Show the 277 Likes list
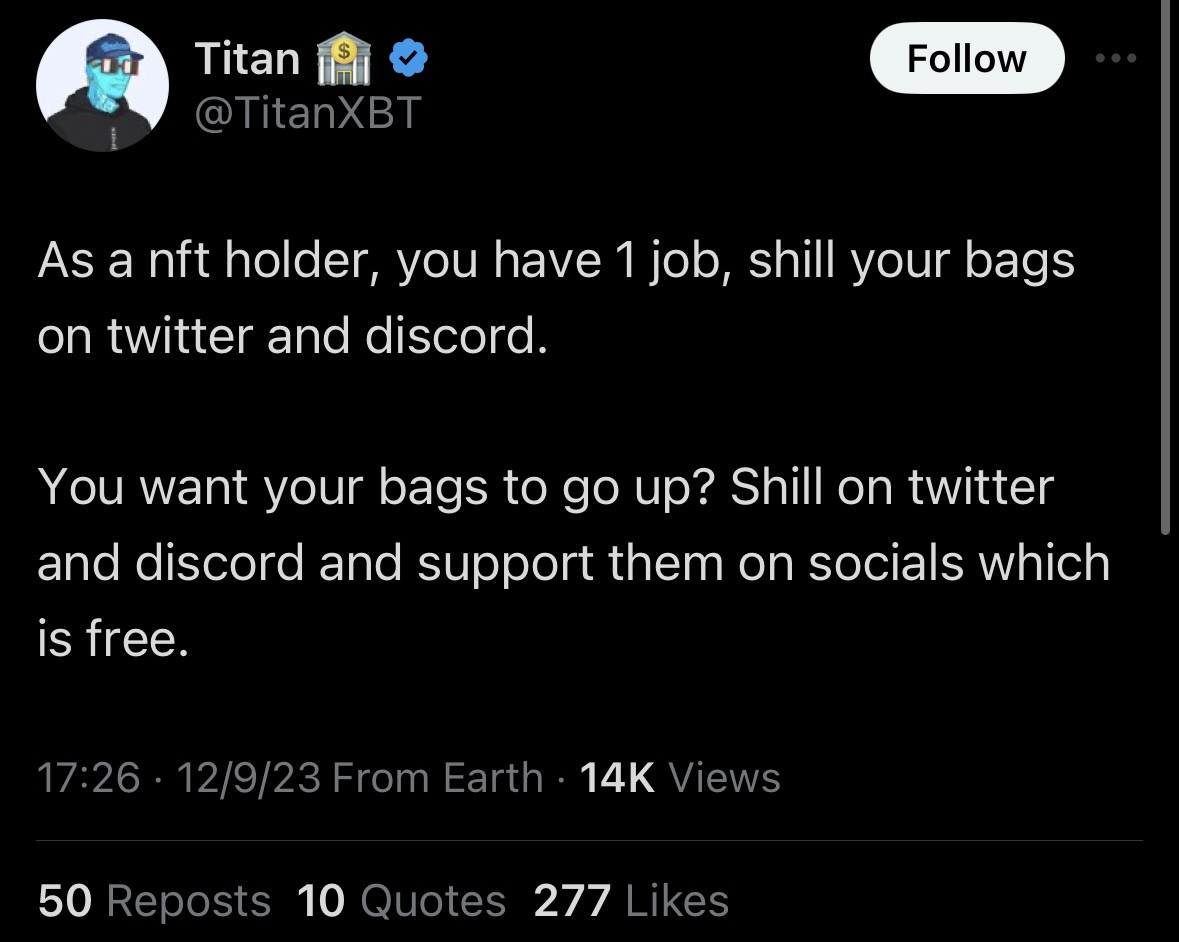The width and height of the screenshot is (1179, 942). [x=632, y=900]
